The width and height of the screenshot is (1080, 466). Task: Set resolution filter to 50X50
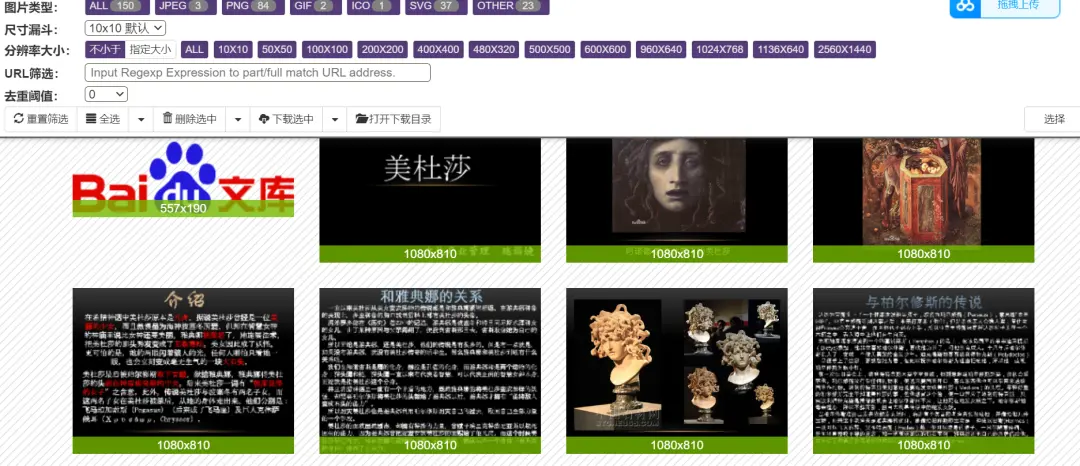pos(278,50)
